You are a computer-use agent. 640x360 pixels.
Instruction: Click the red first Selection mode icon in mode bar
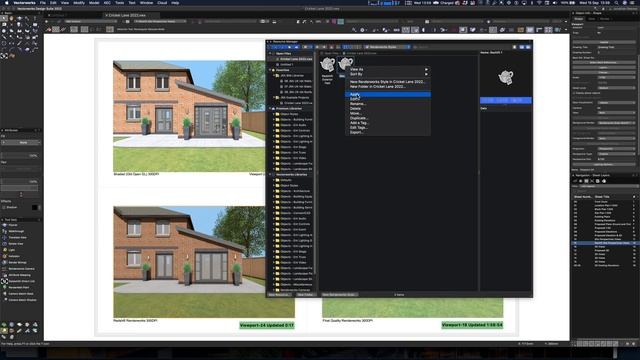[x=49, y=29]
